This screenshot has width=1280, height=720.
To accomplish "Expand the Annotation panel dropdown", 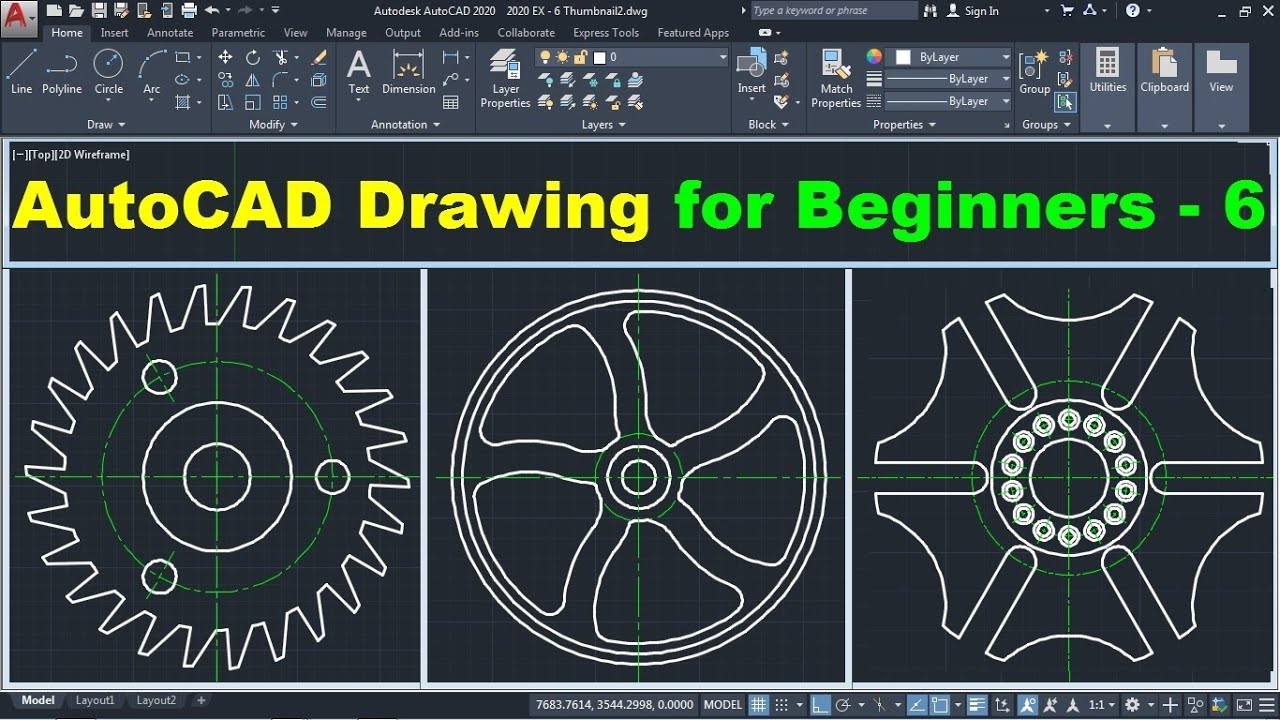I will click(x=405, y=125).
